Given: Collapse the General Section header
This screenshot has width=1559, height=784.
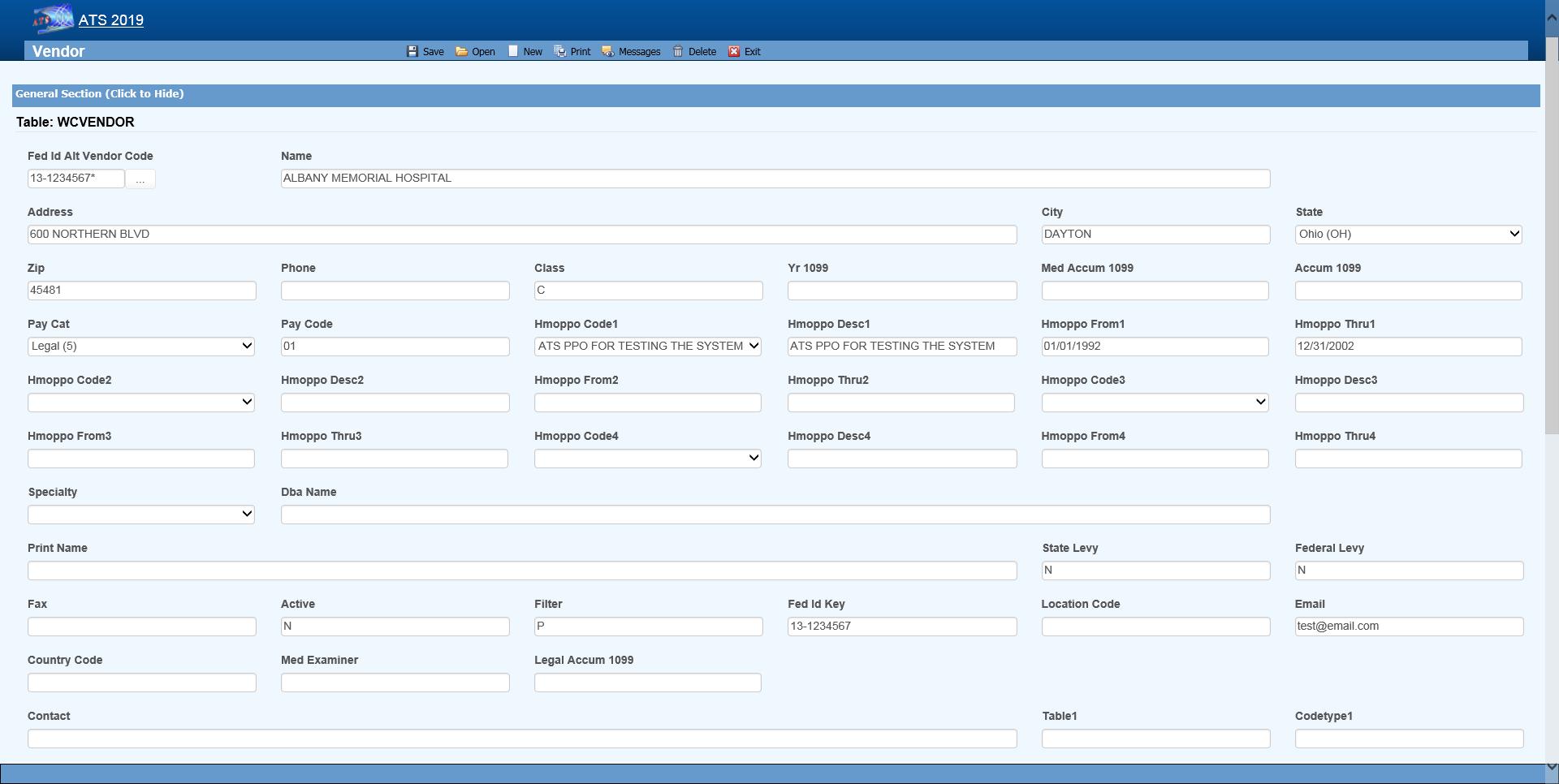Looking at the screenshot, I should (x=99, y=94).
